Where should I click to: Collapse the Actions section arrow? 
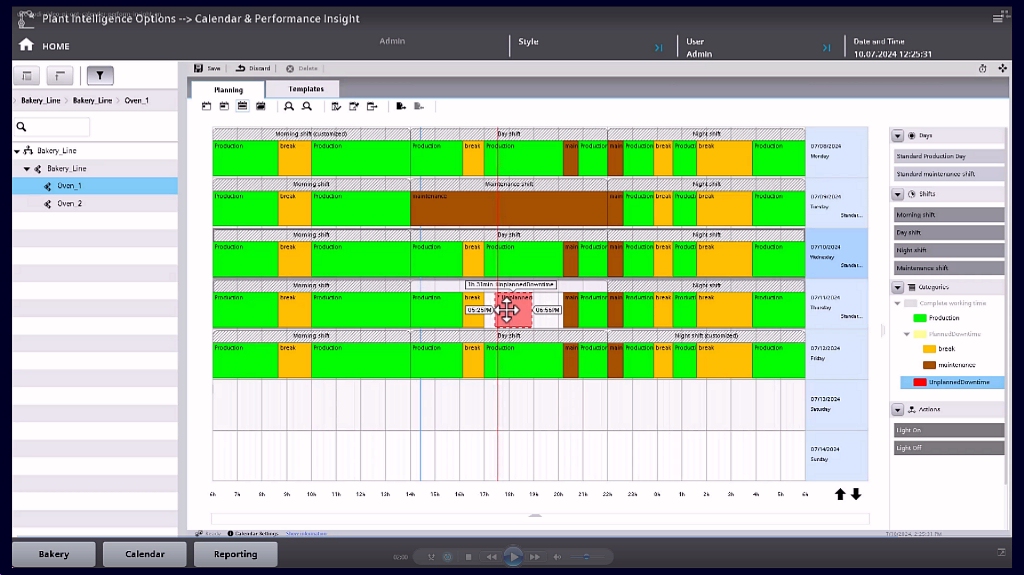coord(897,410)
